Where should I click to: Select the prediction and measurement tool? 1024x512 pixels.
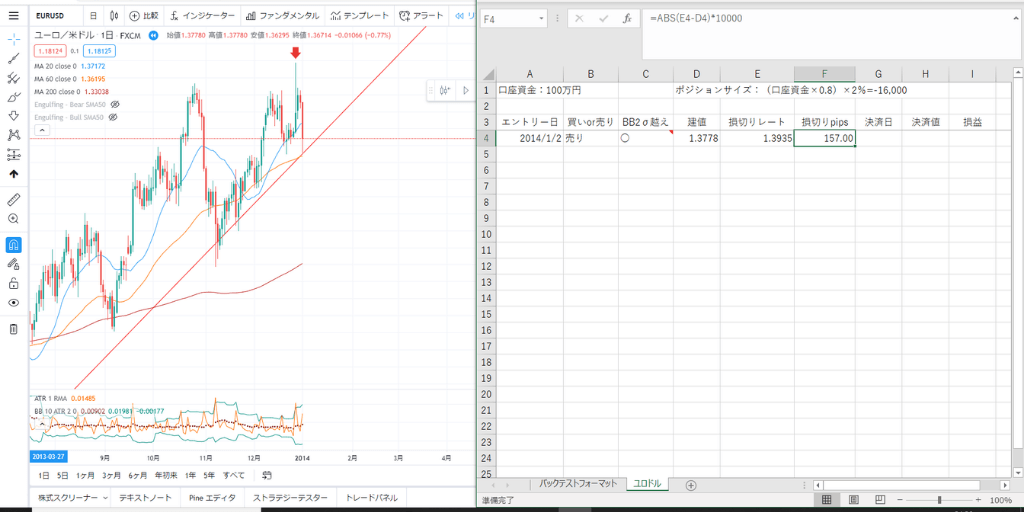pyautogui.click(x=14, y=155)
